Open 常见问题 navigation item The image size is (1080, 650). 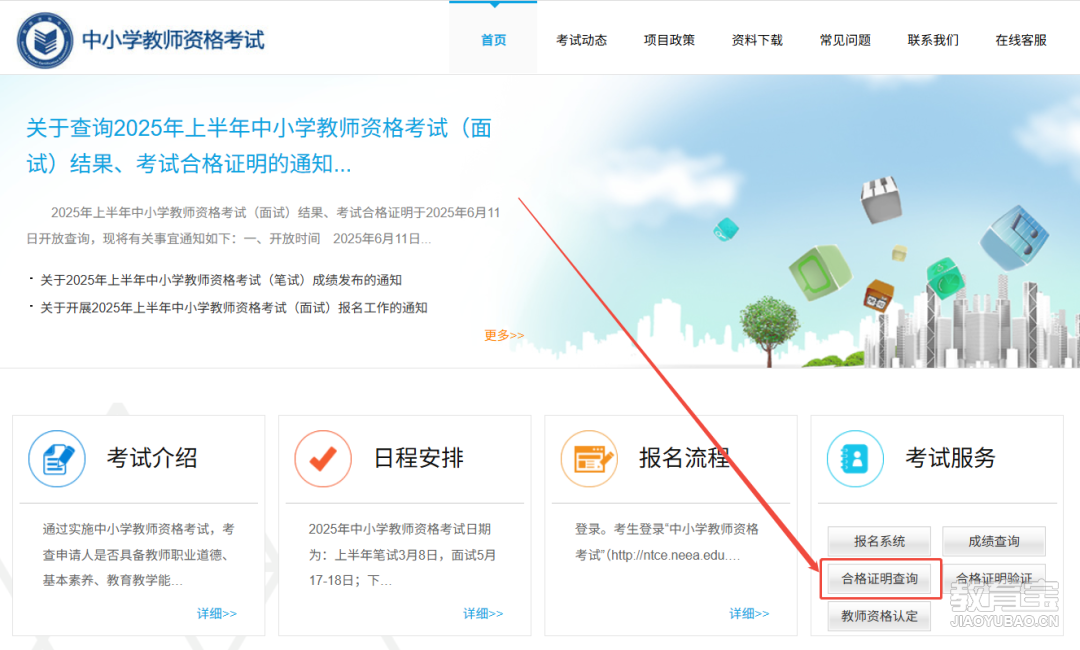point(845,40)
